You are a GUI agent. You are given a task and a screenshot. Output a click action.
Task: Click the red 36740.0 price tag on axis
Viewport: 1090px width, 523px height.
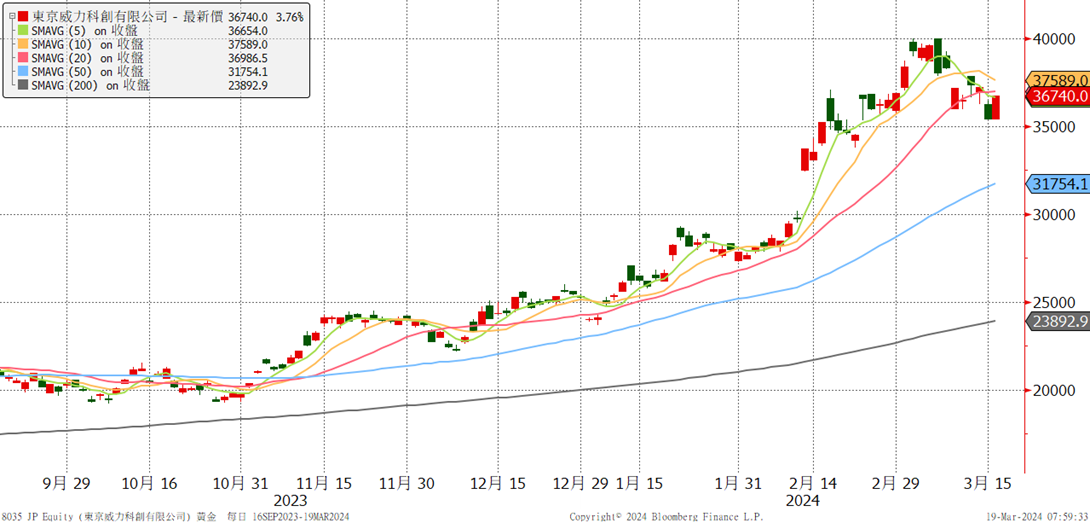pyautogui.click(x=1059, y=97)
